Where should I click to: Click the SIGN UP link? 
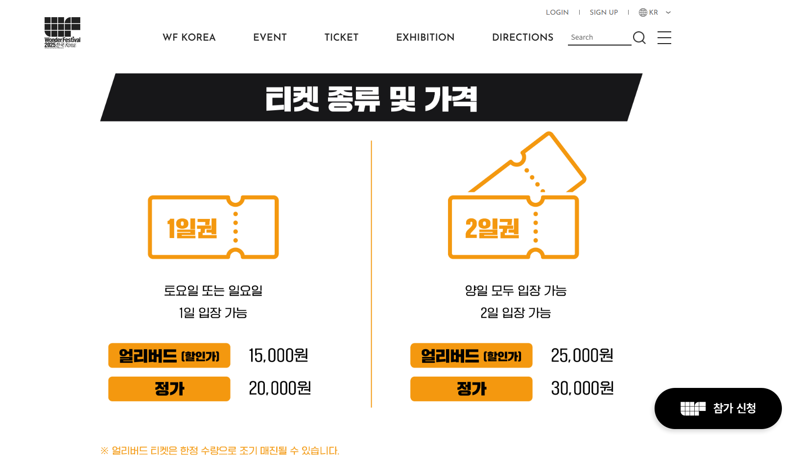(x=604, y=12)
